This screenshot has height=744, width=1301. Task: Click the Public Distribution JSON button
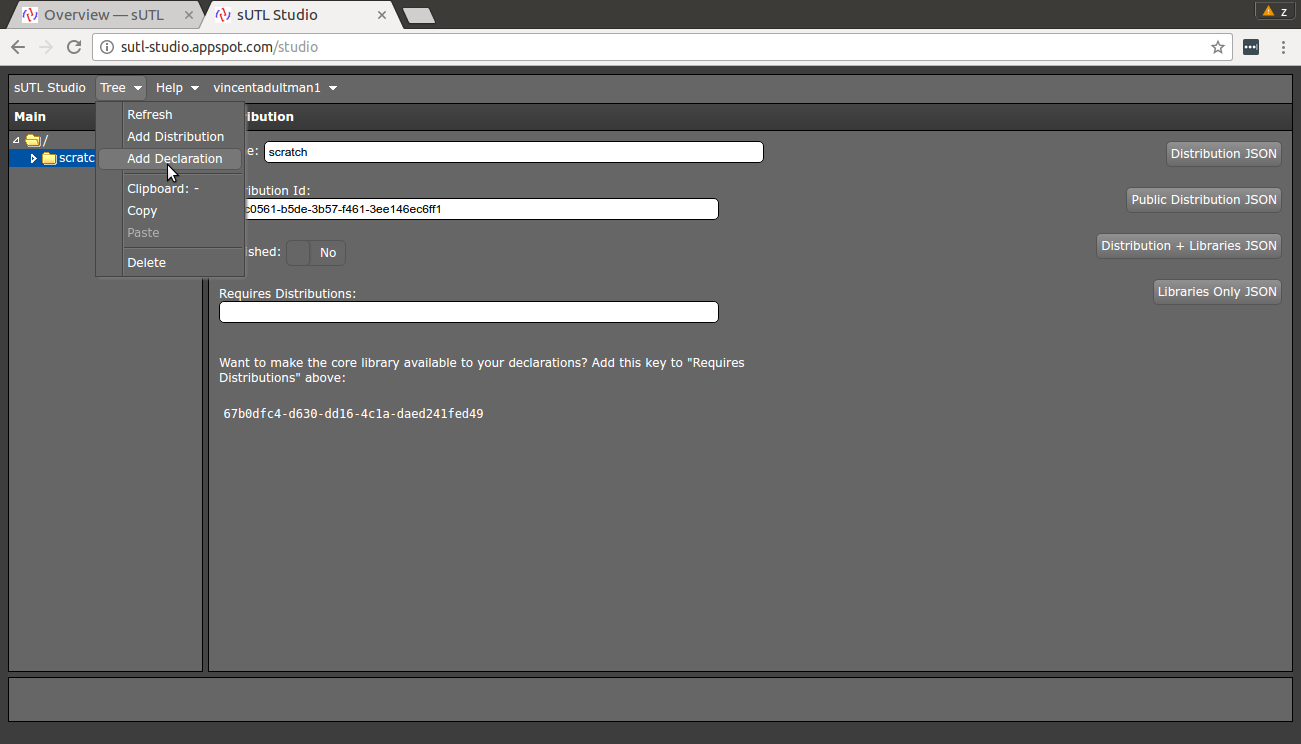[x=1204, y=200]
